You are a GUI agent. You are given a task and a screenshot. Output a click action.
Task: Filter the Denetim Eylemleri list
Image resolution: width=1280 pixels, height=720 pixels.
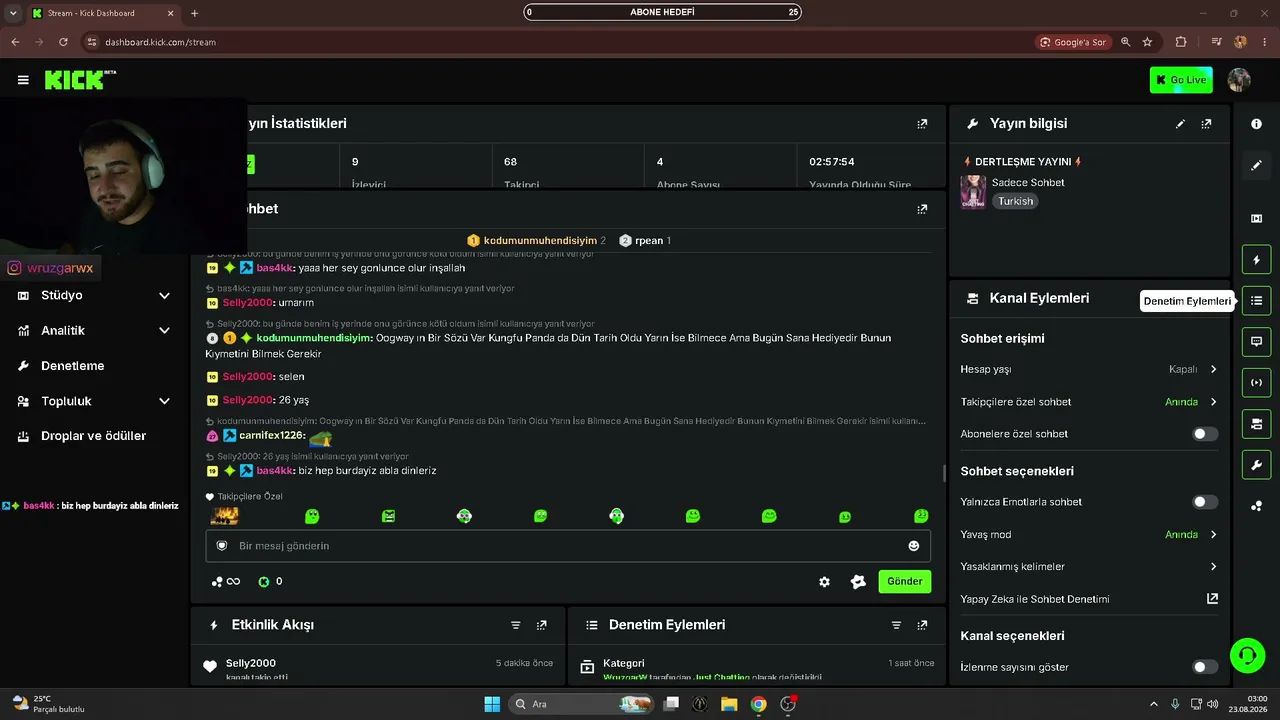click(x=896, y=625)
